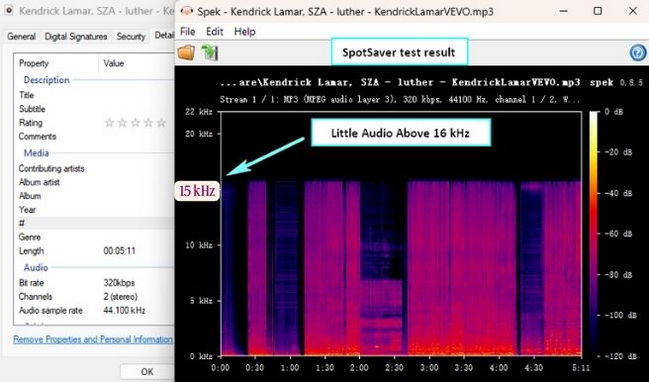Open the File menu in Spek
The width and height of the screenshot is (649, 382).
coord(187,31)
